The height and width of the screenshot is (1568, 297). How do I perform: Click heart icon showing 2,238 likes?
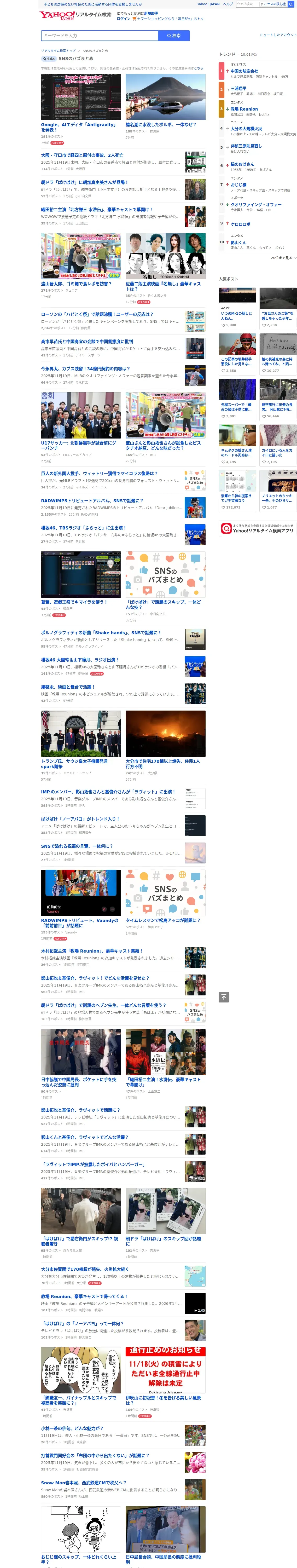[264, 325]
